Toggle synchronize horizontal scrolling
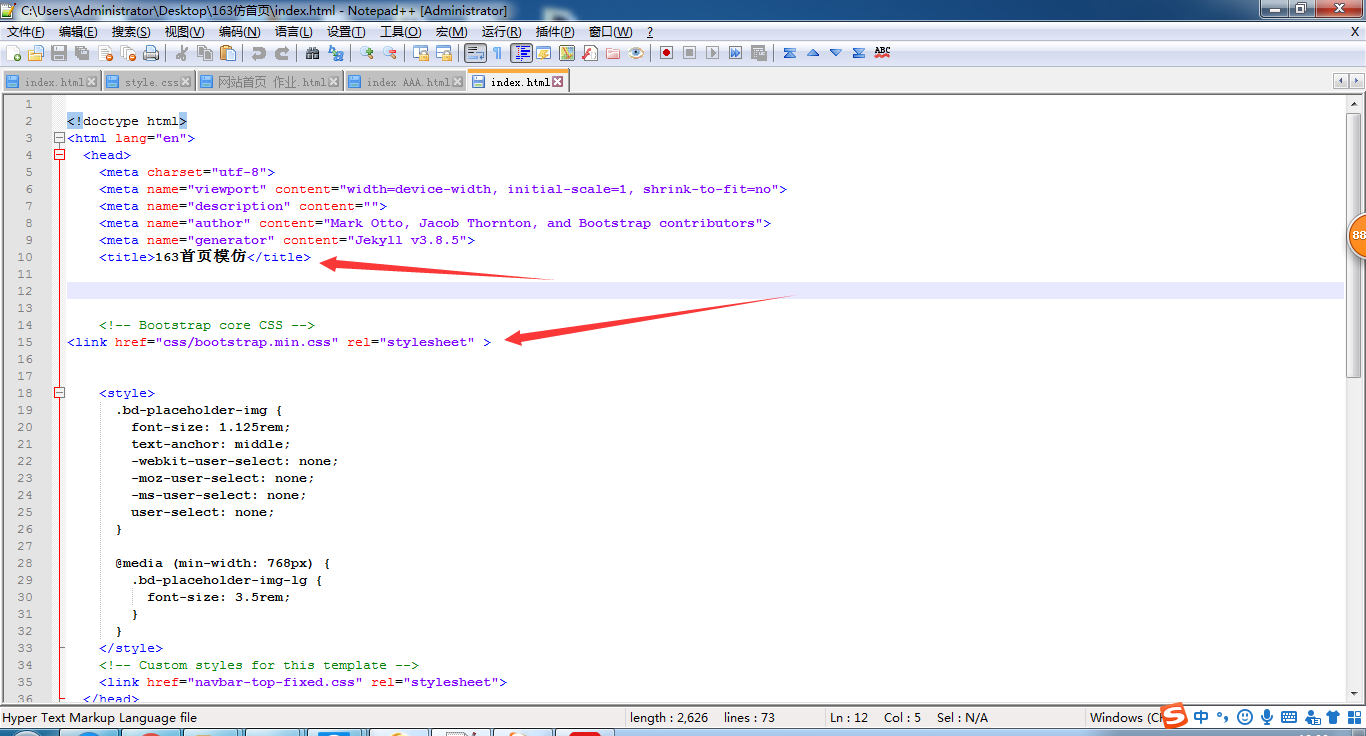1366x736 pixels. pos(444,53)
